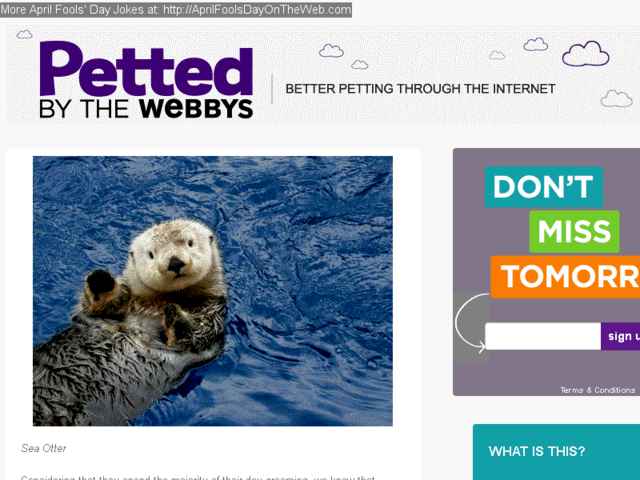640x480 pixels.
Task: Open the Terms & Conditions link
Action: point(598,390)
